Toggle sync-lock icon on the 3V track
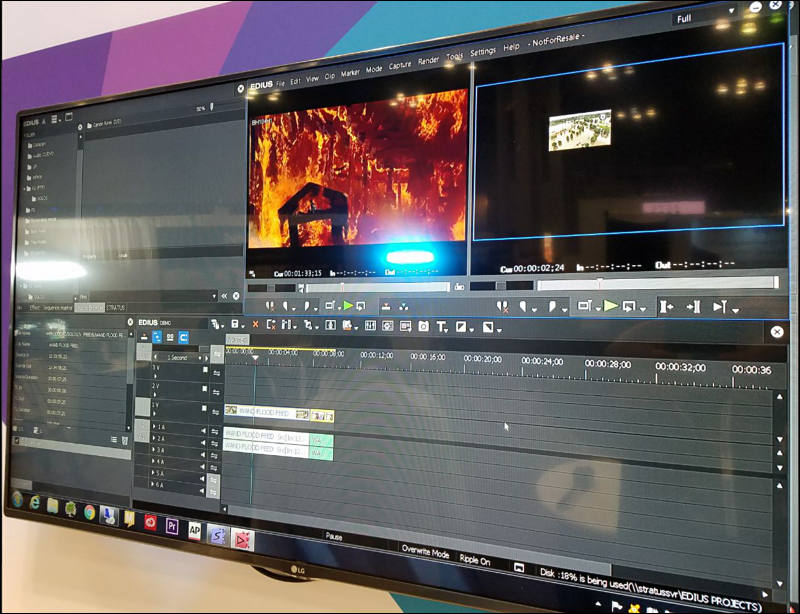This screenshot has width=800, height=614. tap(217, 373)
